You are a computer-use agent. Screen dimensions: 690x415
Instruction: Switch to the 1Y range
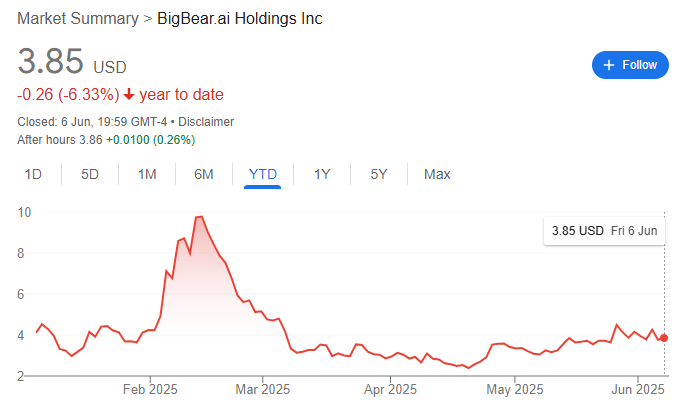point(322,174)
